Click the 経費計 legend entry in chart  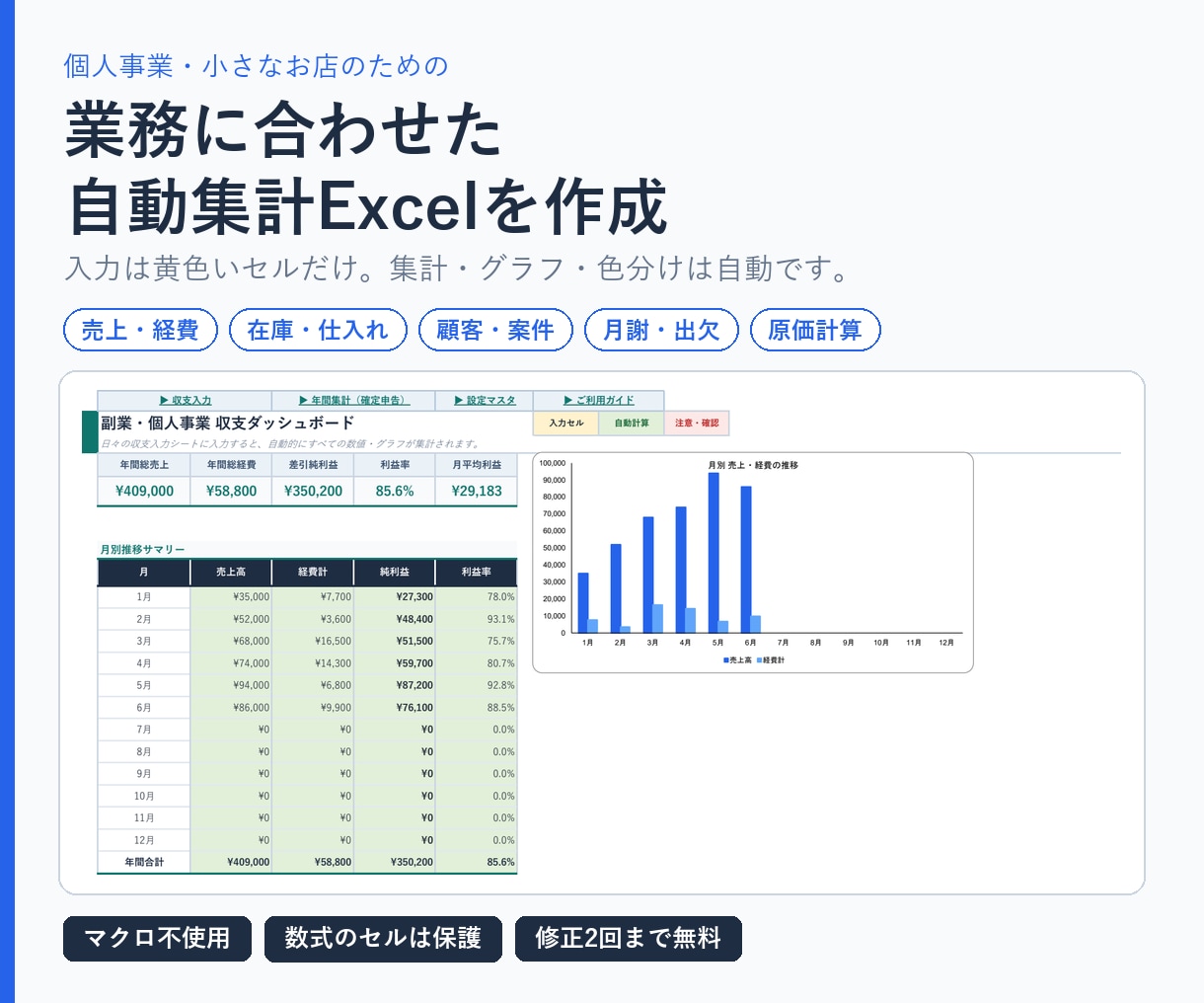coord(771,659)
